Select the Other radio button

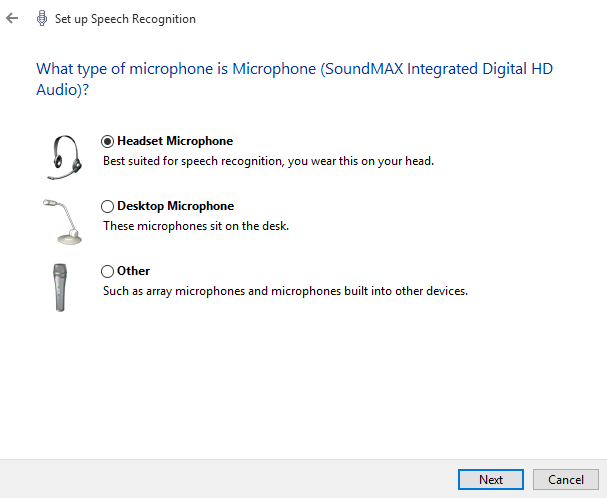click(x=107, y=271)
